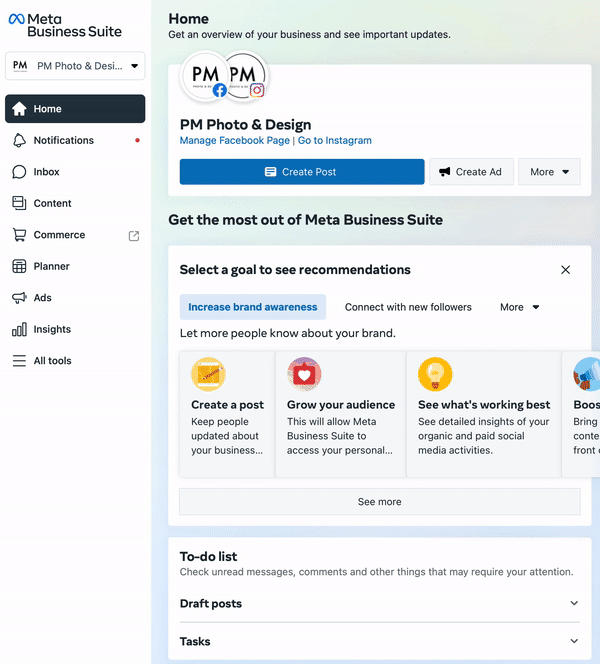This screenshot has height=664, width=600.
Task: Open the Grow your audience recommendation card
Action: [x=341, y=414]
